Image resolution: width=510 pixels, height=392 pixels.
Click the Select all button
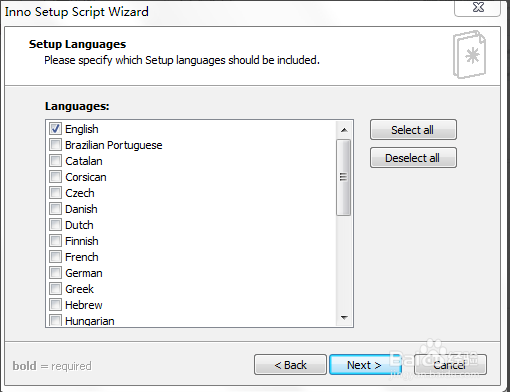click(x=413, y=130)
